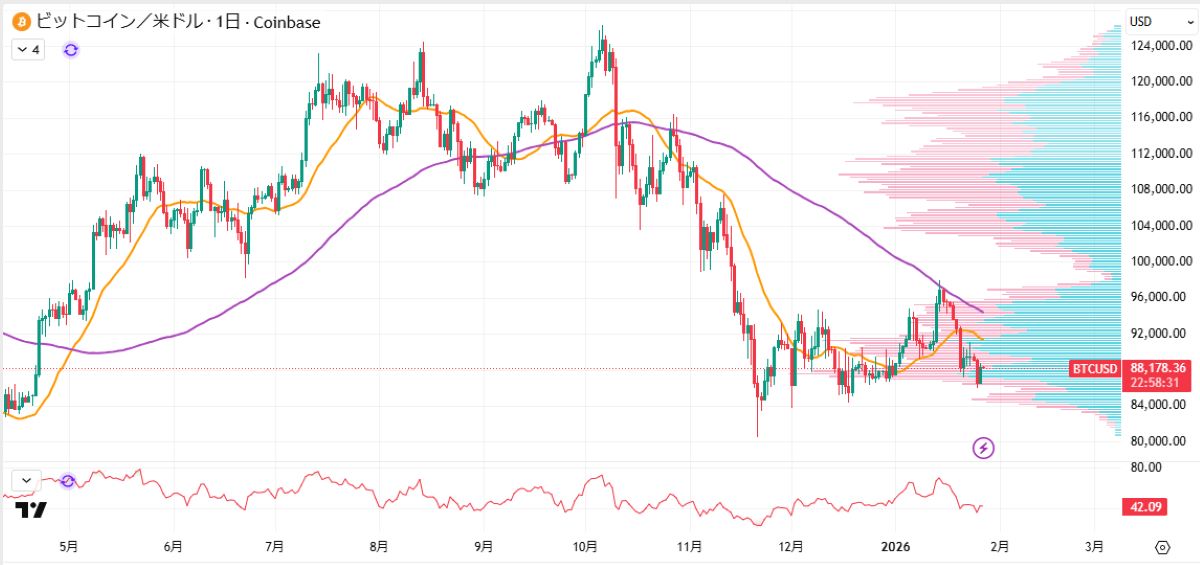The height and width of the screenshot is (565, 1200).
Task: Click the 3月 label on time axis
Action: click(1094, 547)
